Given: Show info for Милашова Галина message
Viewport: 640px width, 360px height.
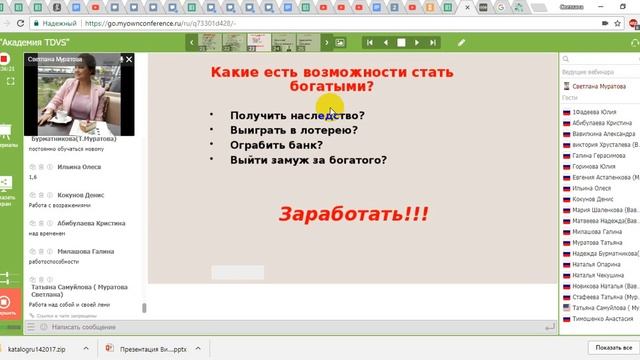Looking at the screenshot, I should tap(50, 251).
